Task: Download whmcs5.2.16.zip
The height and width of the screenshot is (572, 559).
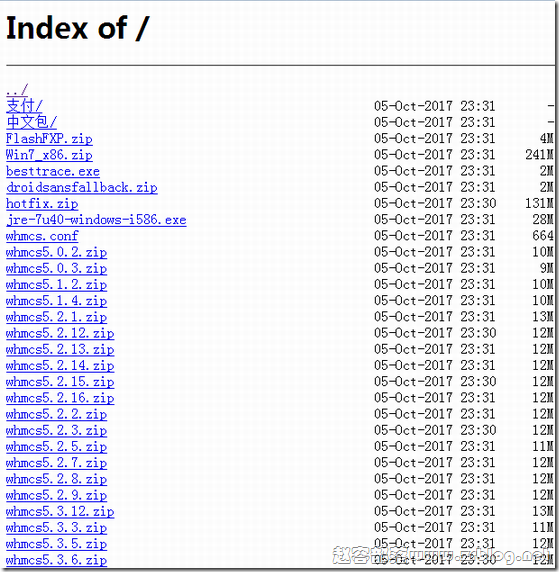Action: pyautogui.click(x=60, y=398)
